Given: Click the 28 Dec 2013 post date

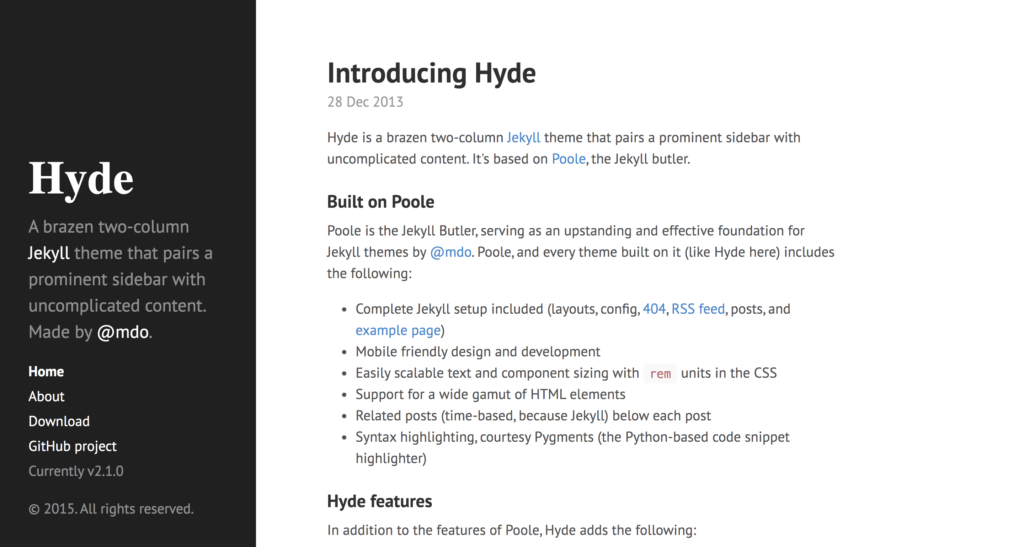Looking at the screenshot, I should tap(365, 101).
